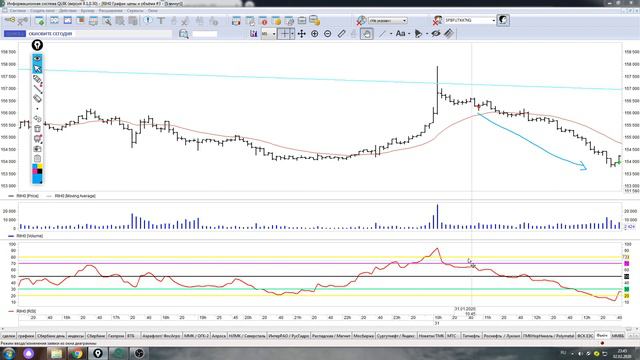Click the trash bin in floating palette
640x360 pixels.
[x=37, y=129]
